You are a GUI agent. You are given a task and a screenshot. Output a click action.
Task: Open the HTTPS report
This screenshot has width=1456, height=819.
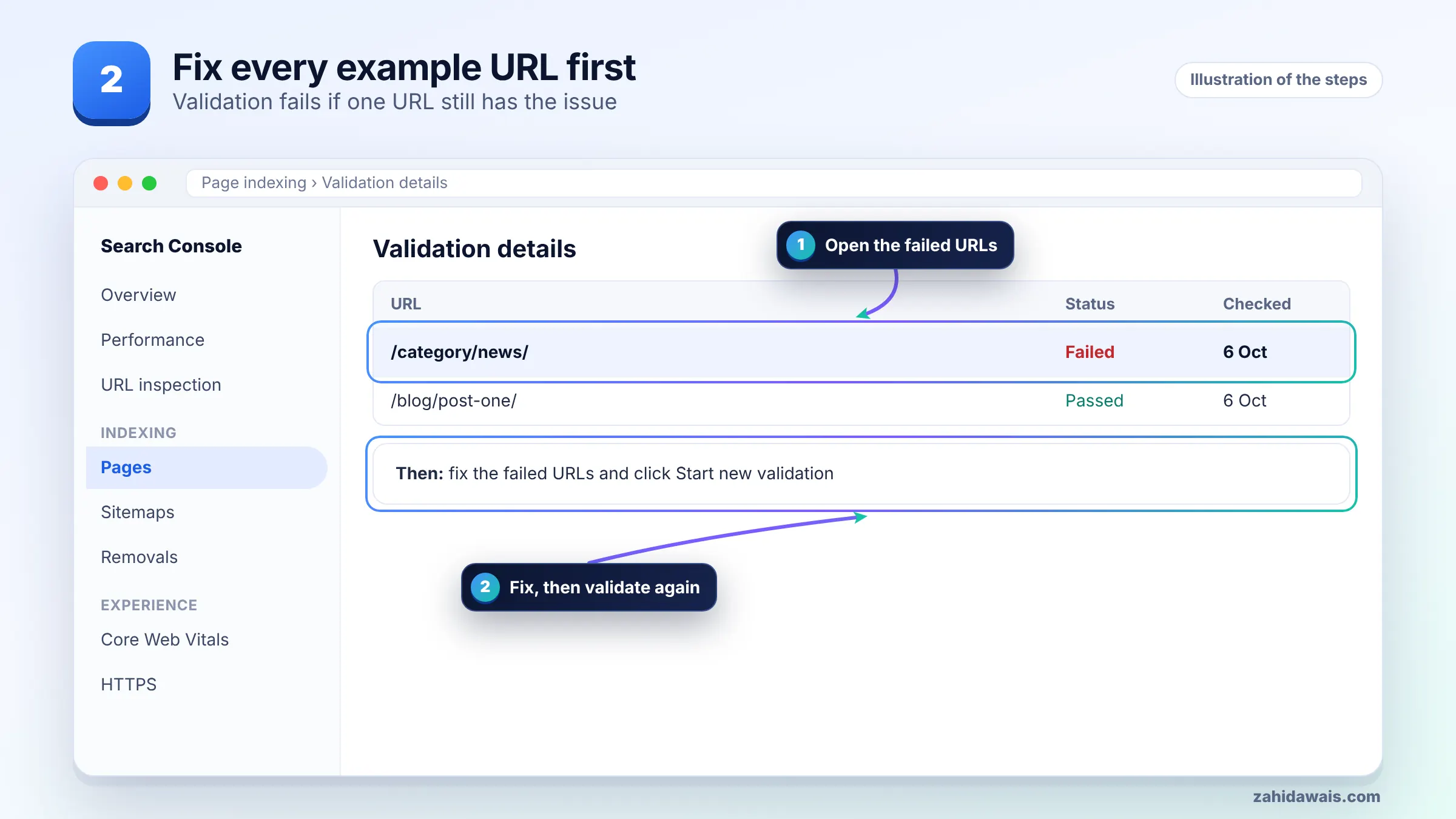point(129,684)
